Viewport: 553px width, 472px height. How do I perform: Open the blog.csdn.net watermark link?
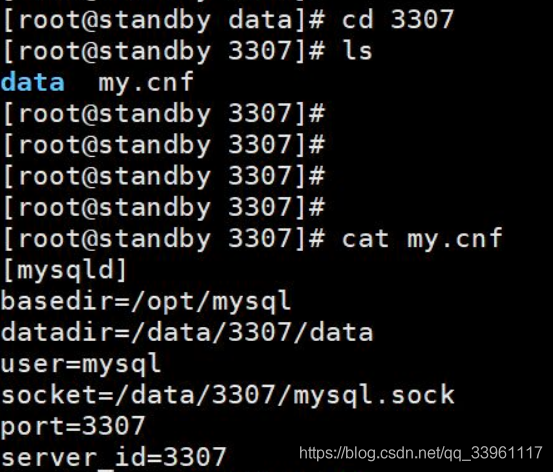point(420,453)
